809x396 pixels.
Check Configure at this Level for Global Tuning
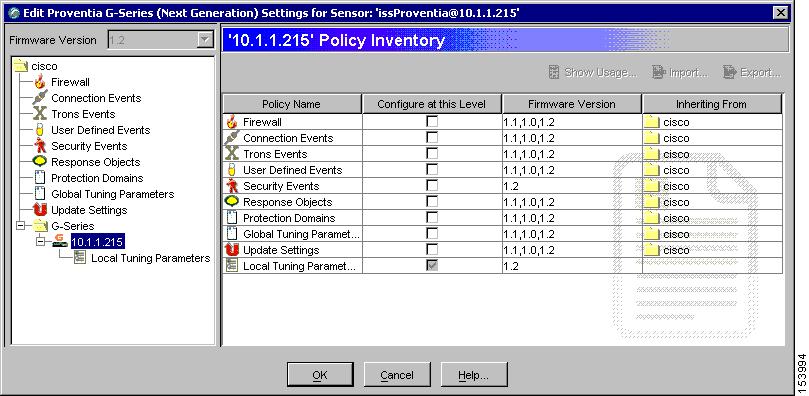coord(432,234)
